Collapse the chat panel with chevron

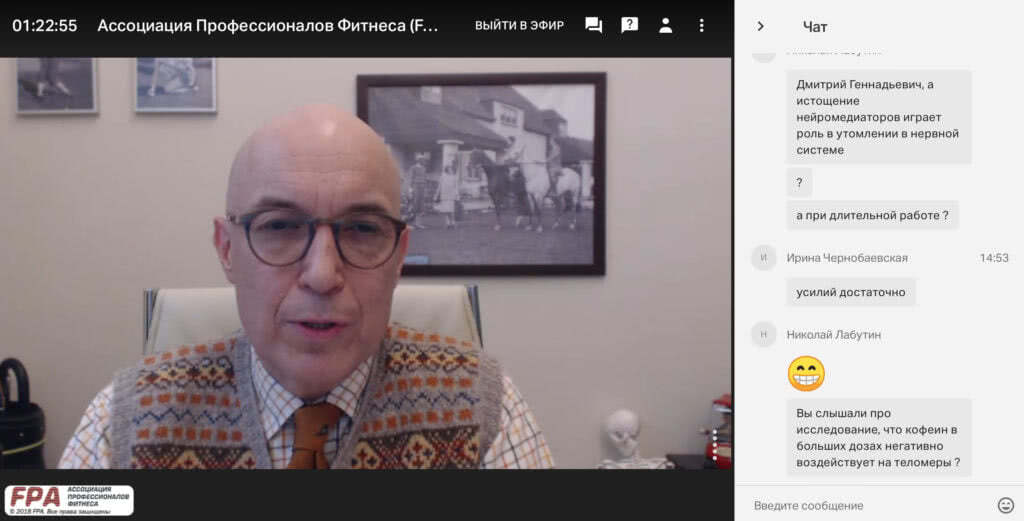pyautogui.click(x=761, y=26)
